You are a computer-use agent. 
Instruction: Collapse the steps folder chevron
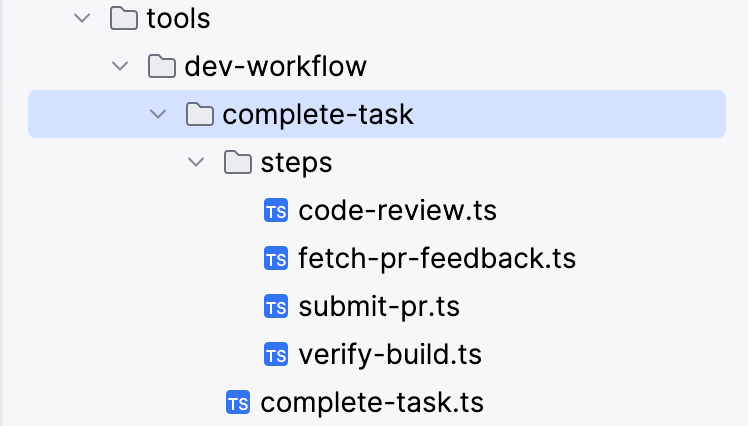pyautogui.click(x=196, y=162)
